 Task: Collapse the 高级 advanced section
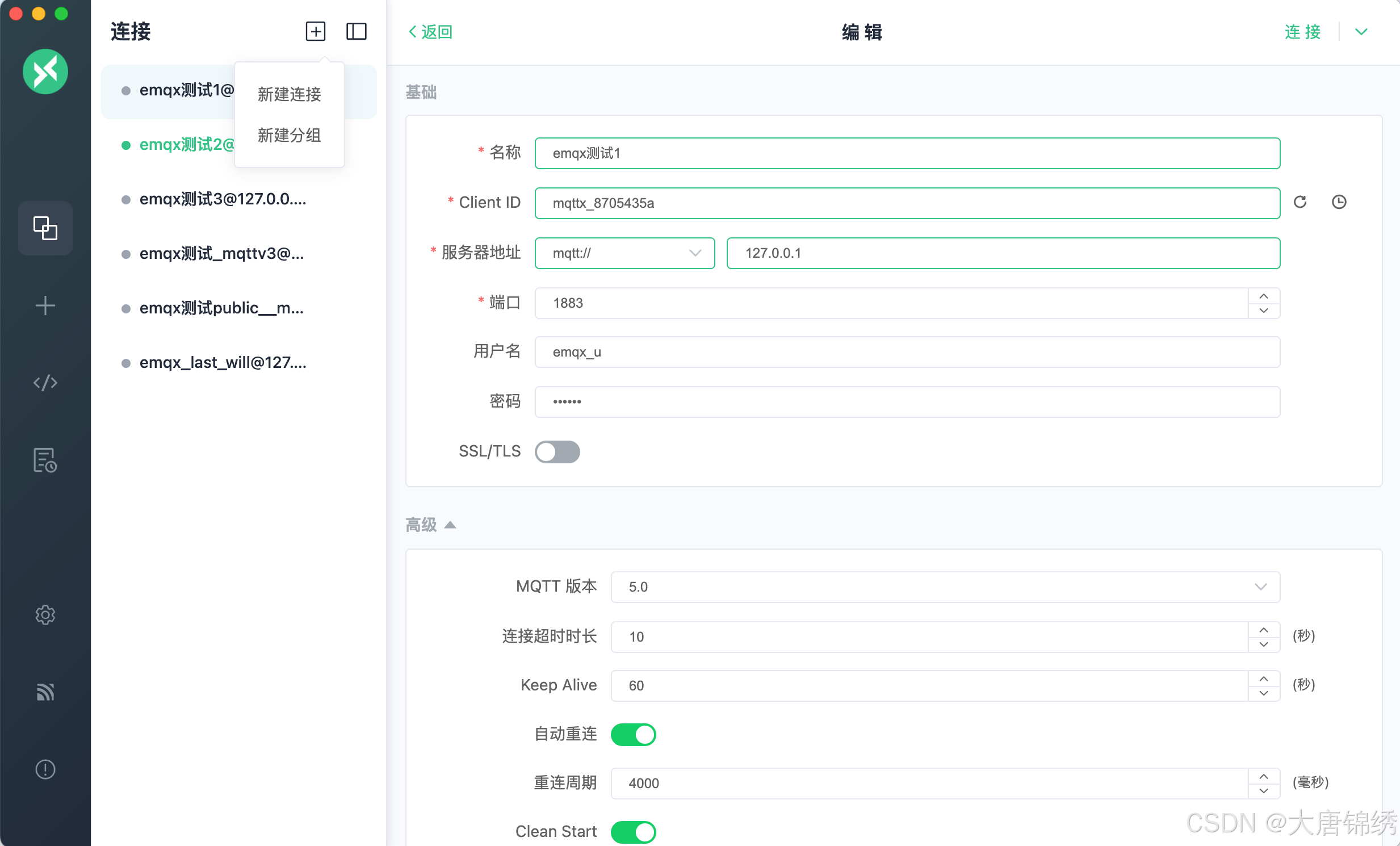(x=431, y=524)
